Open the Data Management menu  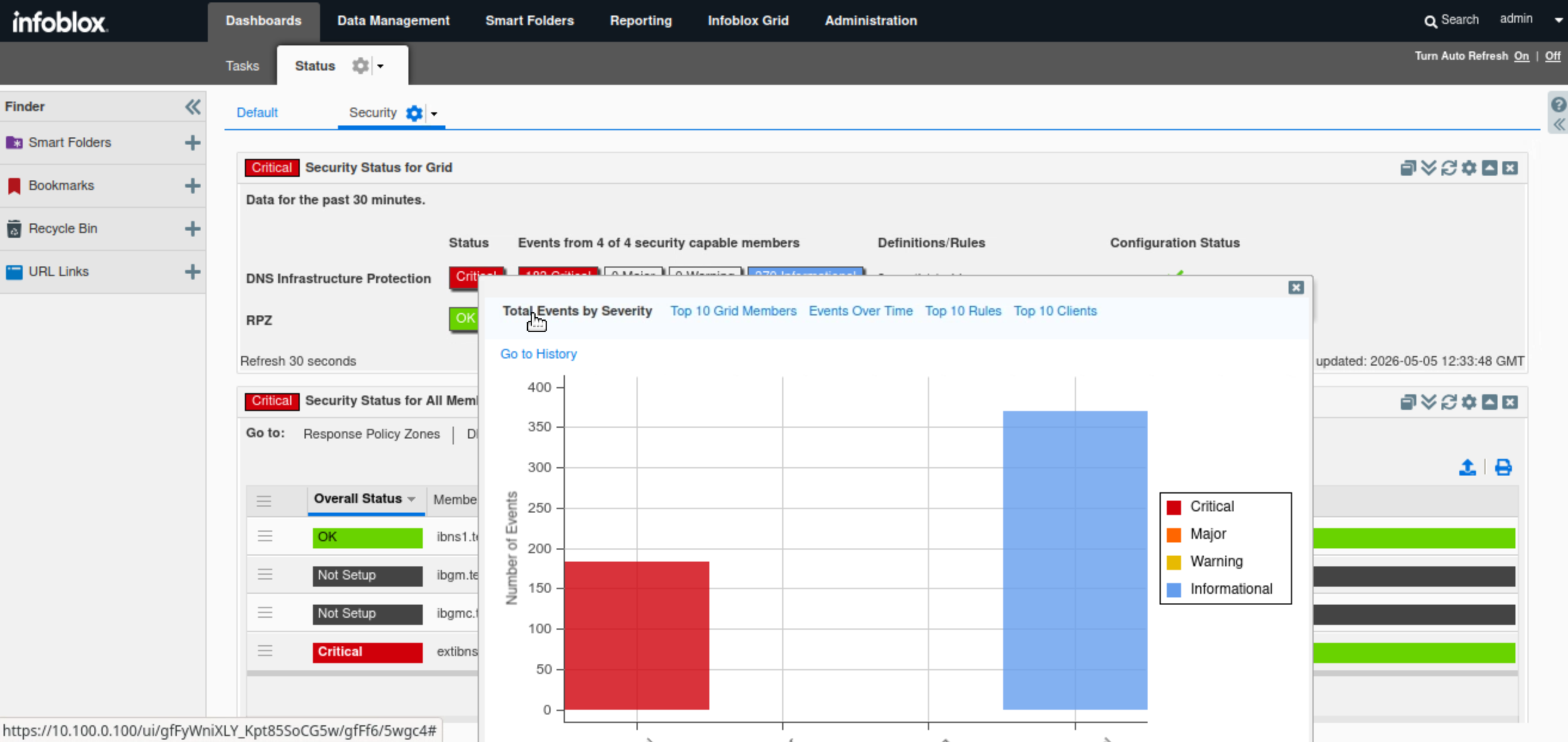(393, 21)
